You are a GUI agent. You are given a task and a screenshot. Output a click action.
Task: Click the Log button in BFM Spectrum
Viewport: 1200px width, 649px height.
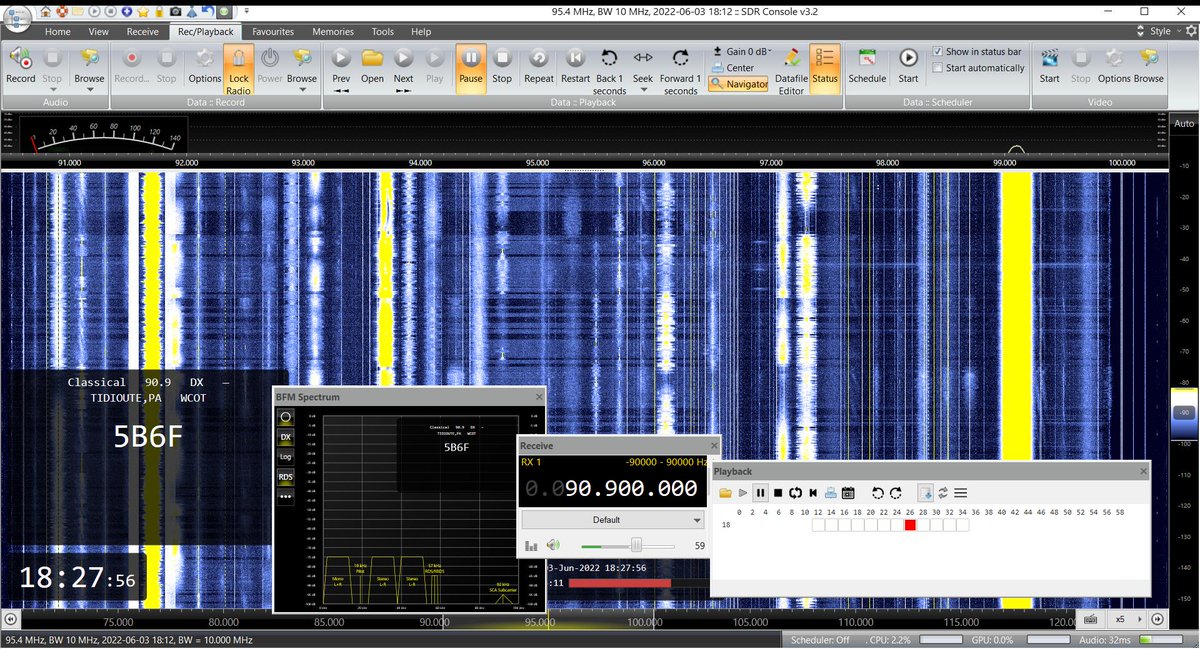tap(286, 457)
